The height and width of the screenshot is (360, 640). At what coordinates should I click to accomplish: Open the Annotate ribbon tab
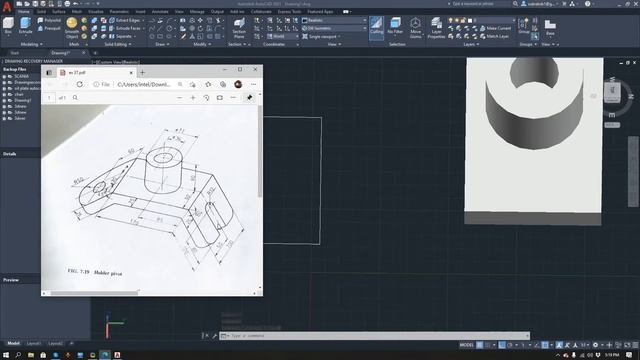pyautogui.click(x=160, y=11)
